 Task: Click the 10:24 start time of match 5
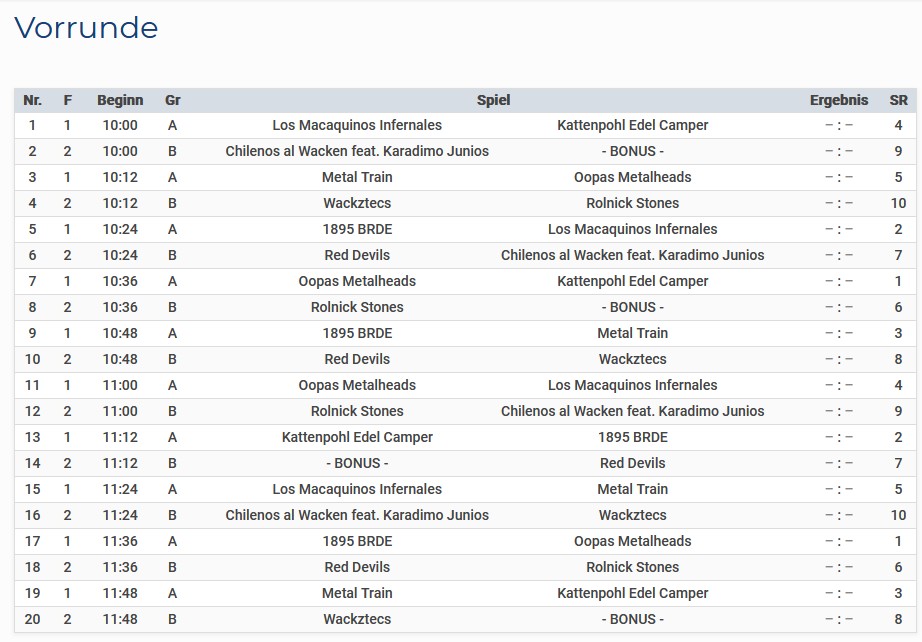(120, 229)
